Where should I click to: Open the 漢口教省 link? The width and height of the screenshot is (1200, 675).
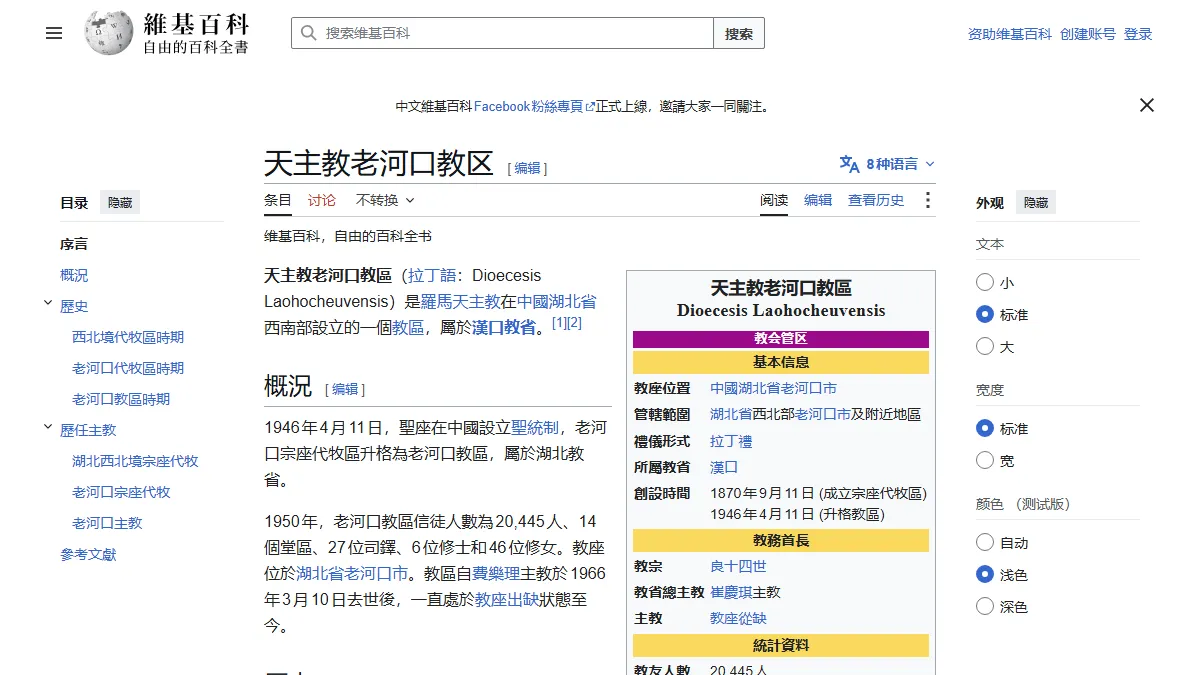(x=504, y=327)
